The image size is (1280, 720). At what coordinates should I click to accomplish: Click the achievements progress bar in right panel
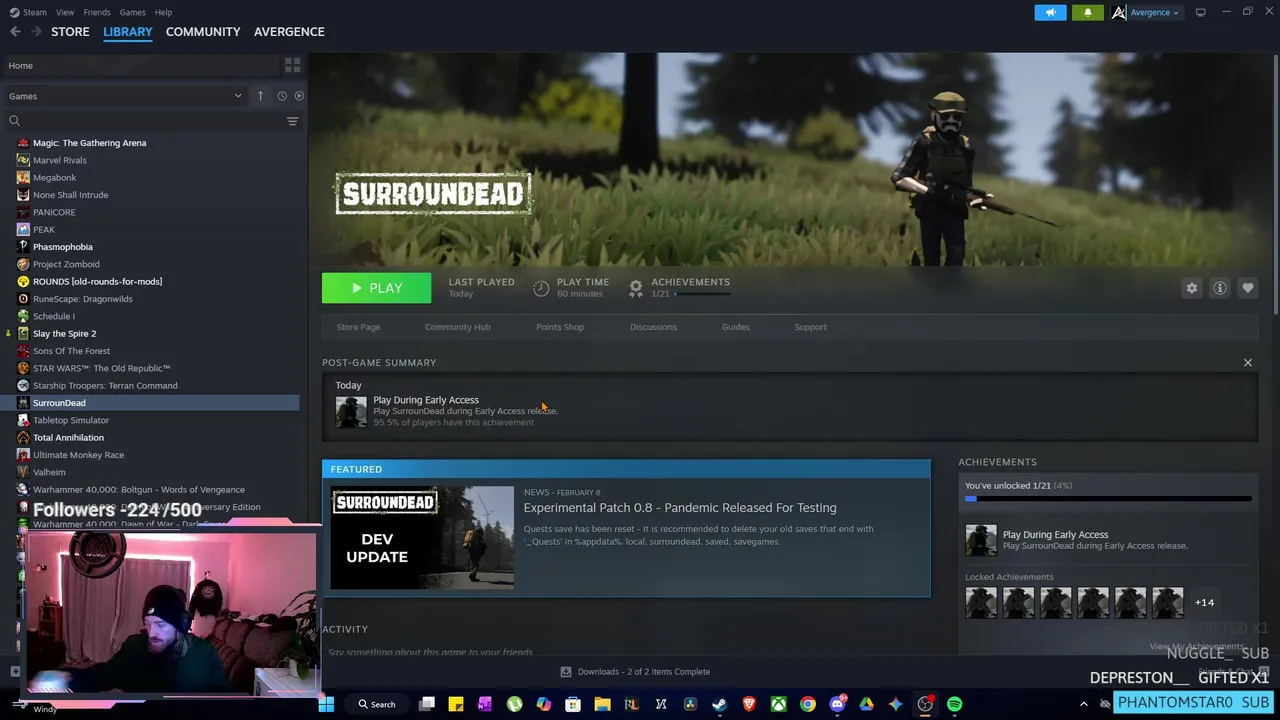coord(1108,498)
